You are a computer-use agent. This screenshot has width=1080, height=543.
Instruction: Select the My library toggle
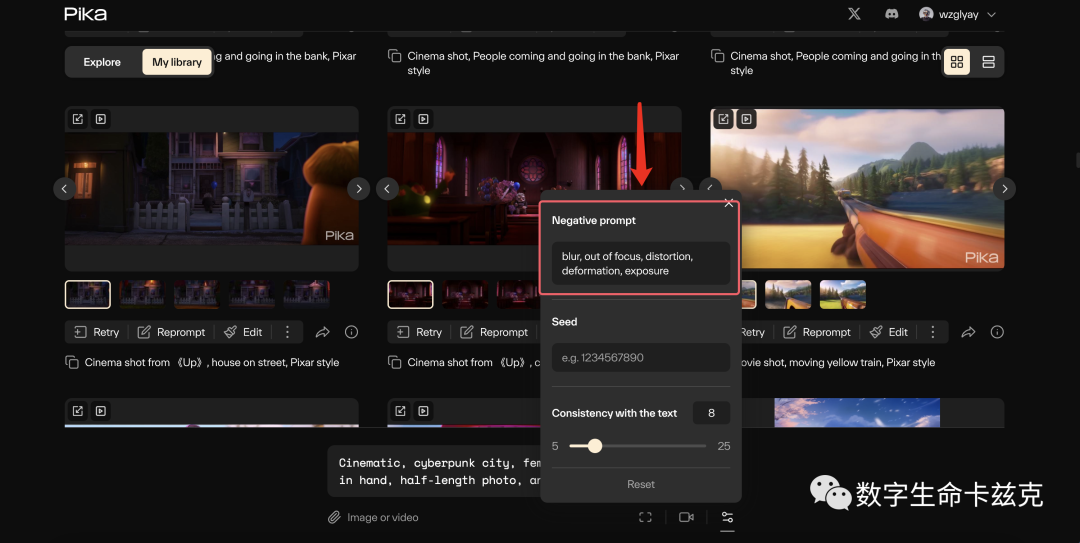click(x=177, y=62)
